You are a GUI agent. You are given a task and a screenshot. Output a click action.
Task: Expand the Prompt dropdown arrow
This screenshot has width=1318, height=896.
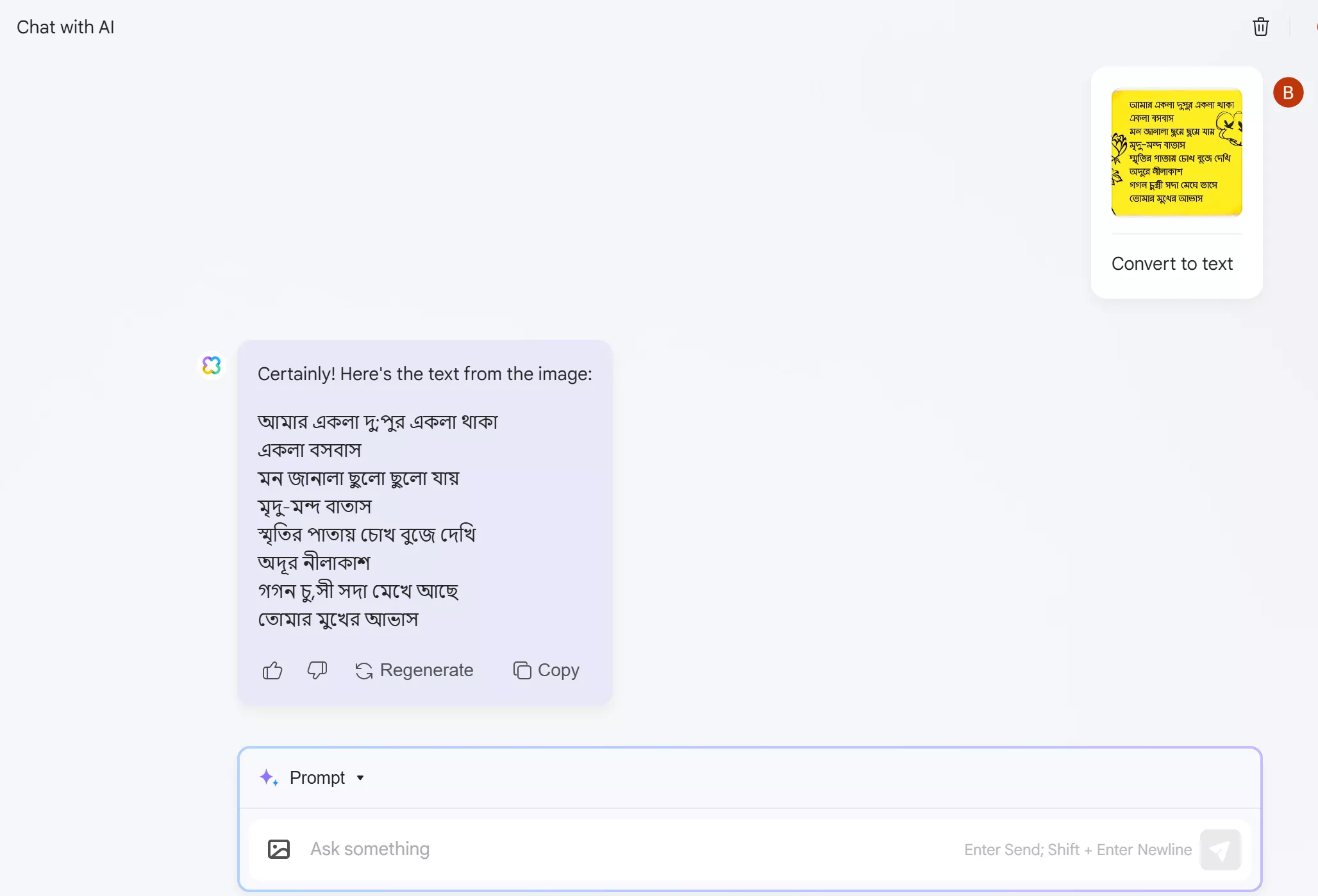360,778
